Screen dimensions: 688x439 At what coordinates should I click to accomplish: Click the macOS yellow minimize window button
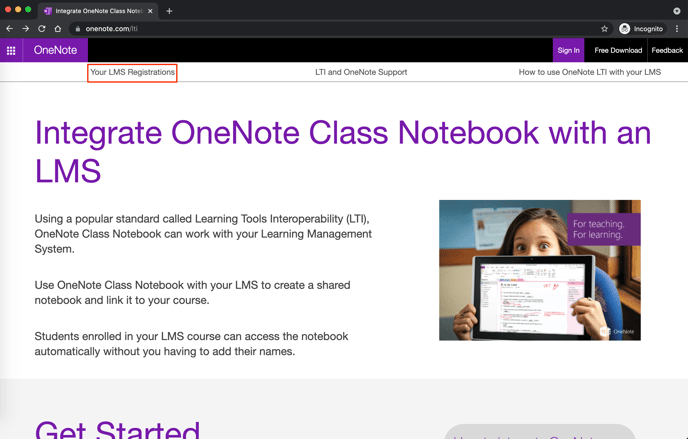click(x=18, y=9)
